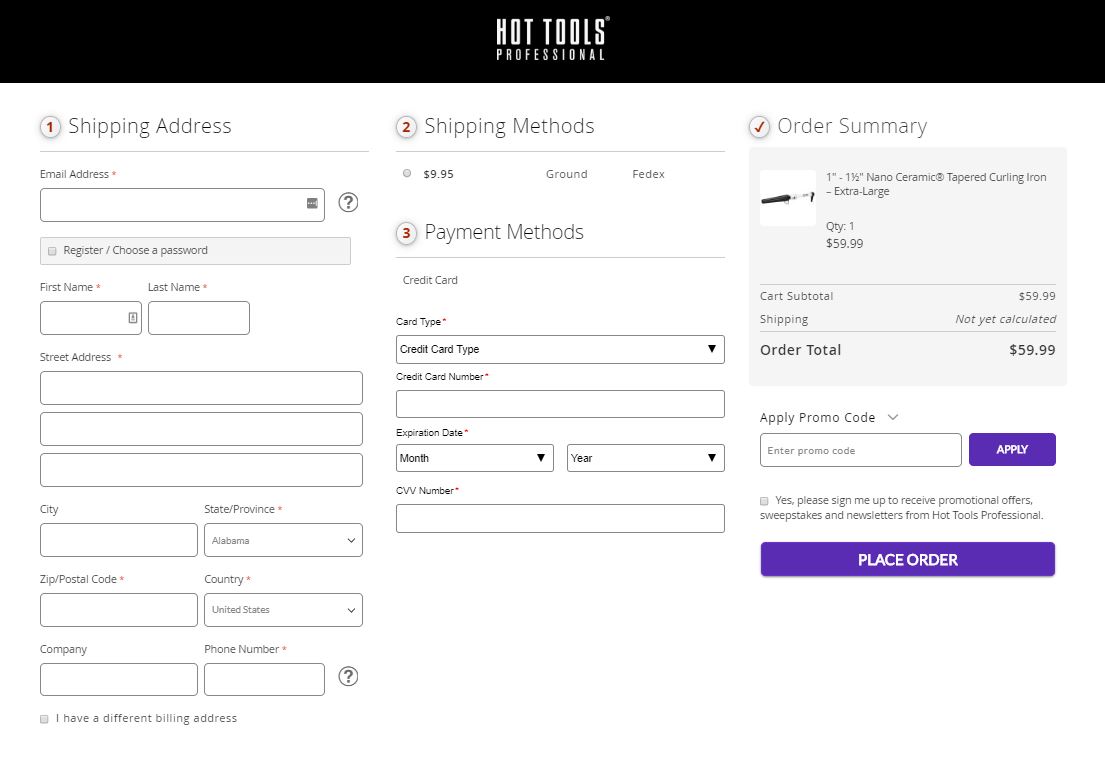Screen dimensions: 1105x758
Task: Click autofill icon inside Email Address field
Action: tap(312, 203)
